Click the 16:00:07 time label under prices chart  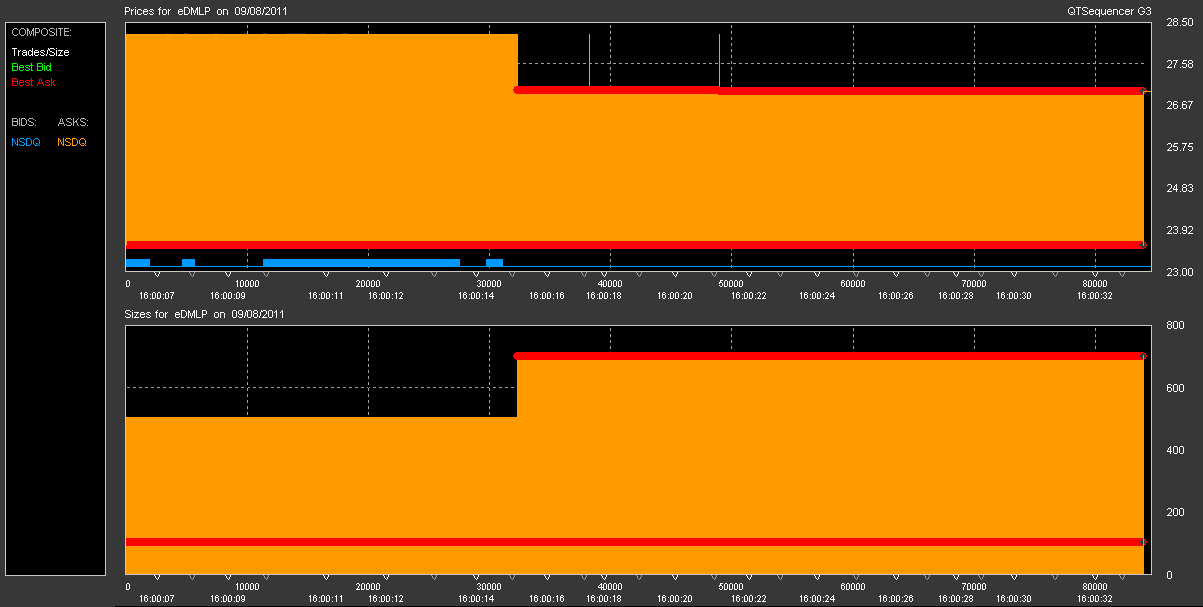pos(157,296)
